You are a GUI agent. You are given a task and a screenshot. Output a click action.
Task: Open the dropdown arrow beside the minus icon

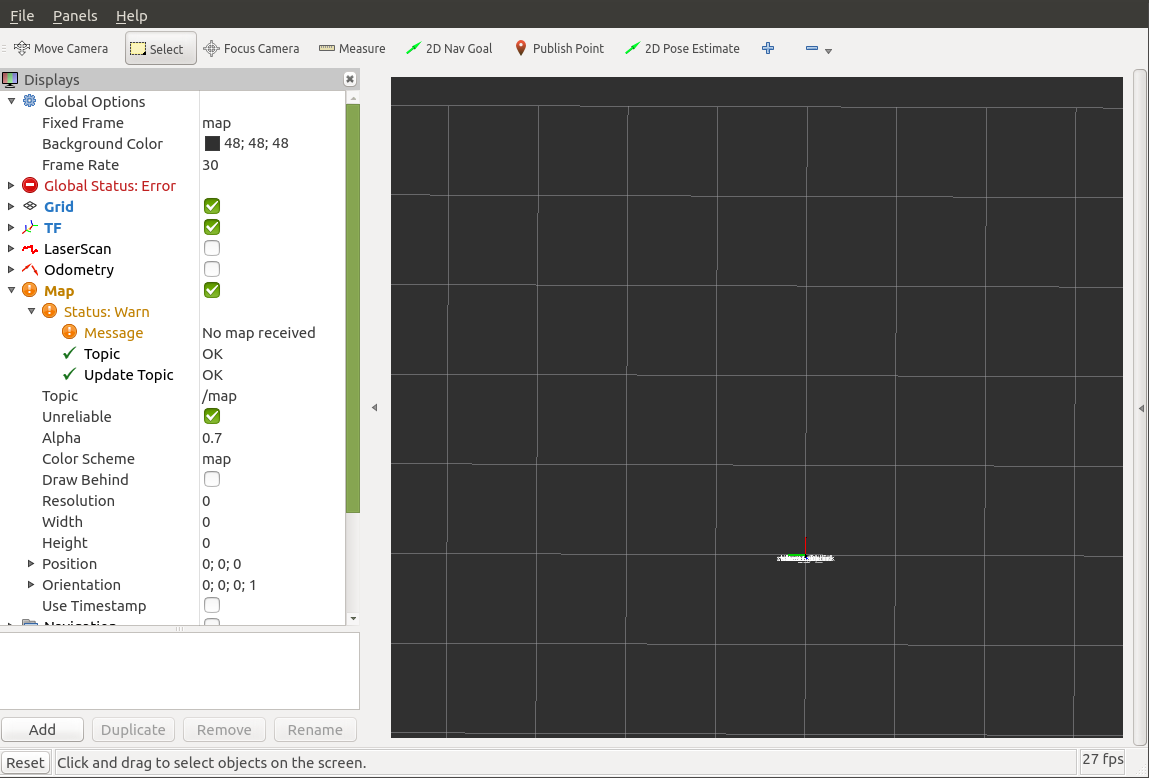[x=829, y=51]
